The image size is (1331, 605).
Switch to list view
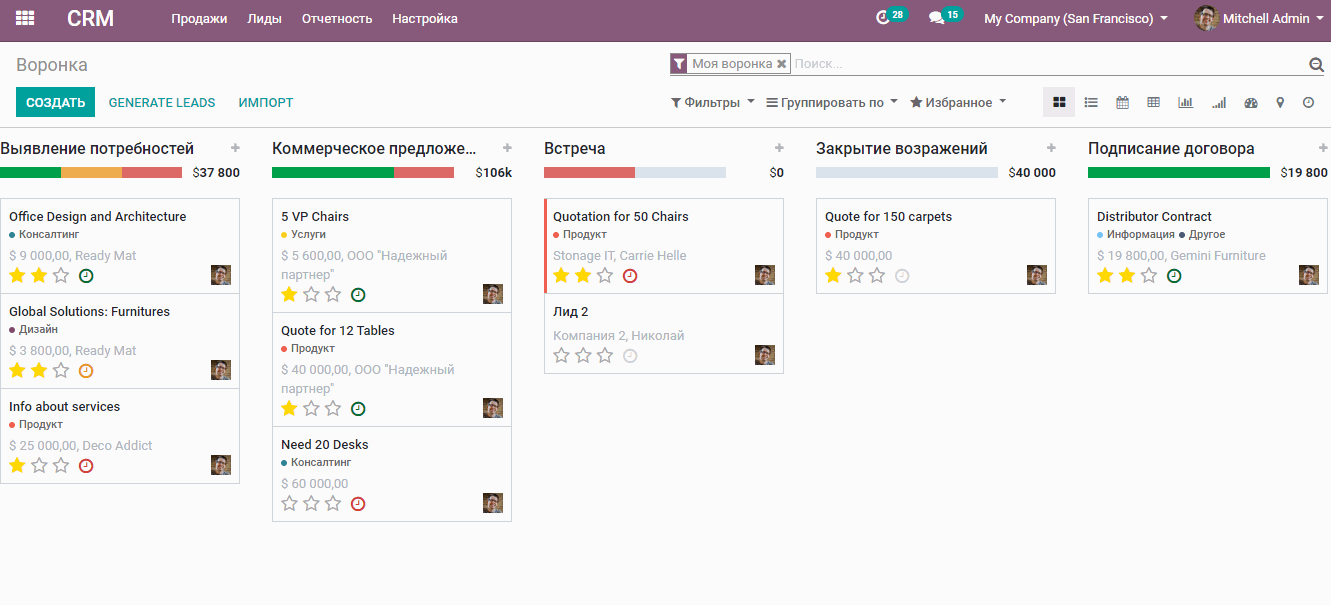point(1091,102)
